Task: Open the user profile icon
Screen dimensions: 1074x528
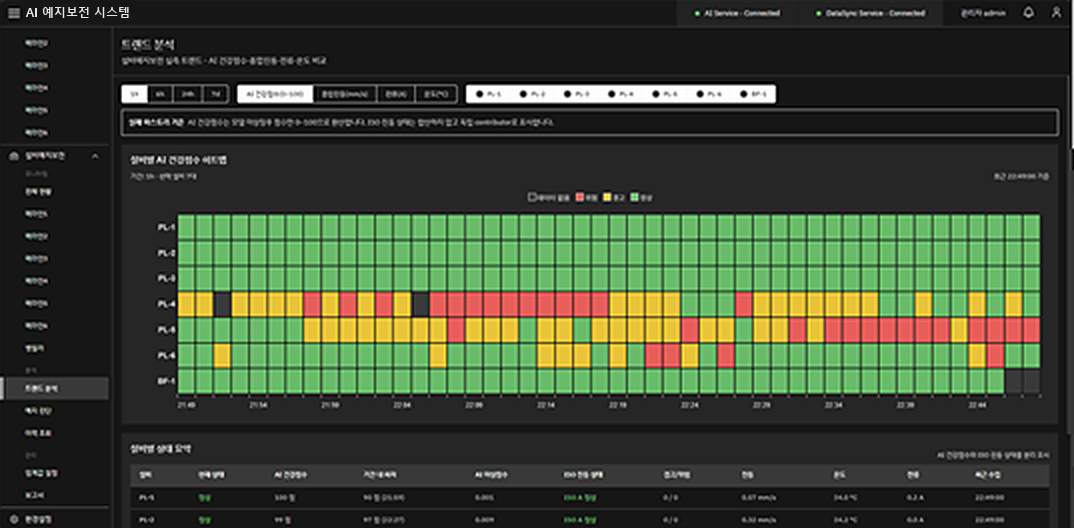Action: coord(1056,13)
